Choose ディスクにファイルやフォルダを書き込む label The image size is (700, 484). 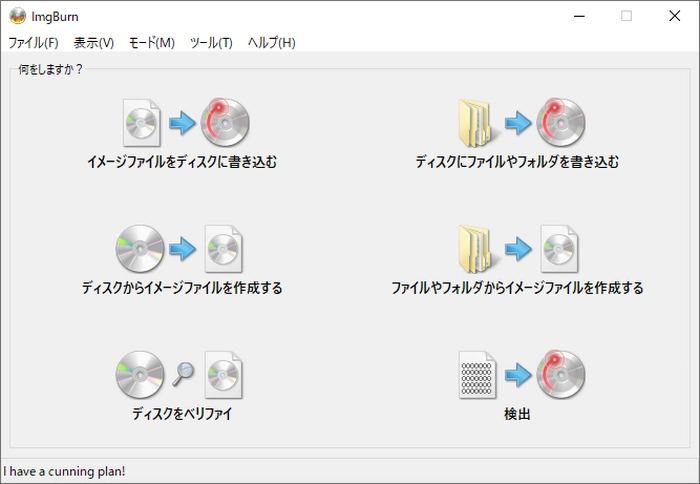(517, 162)
